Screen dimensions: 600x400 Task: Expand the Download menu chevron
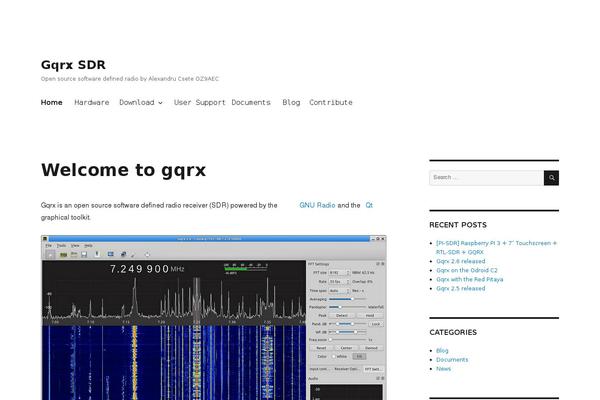click(160, 103)
